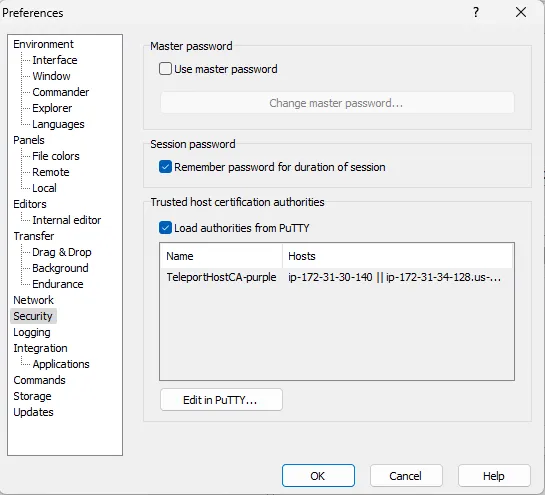Confirm preferences with OK
Image resolution: width=545 pixels, height=495 pixels.
318,476
